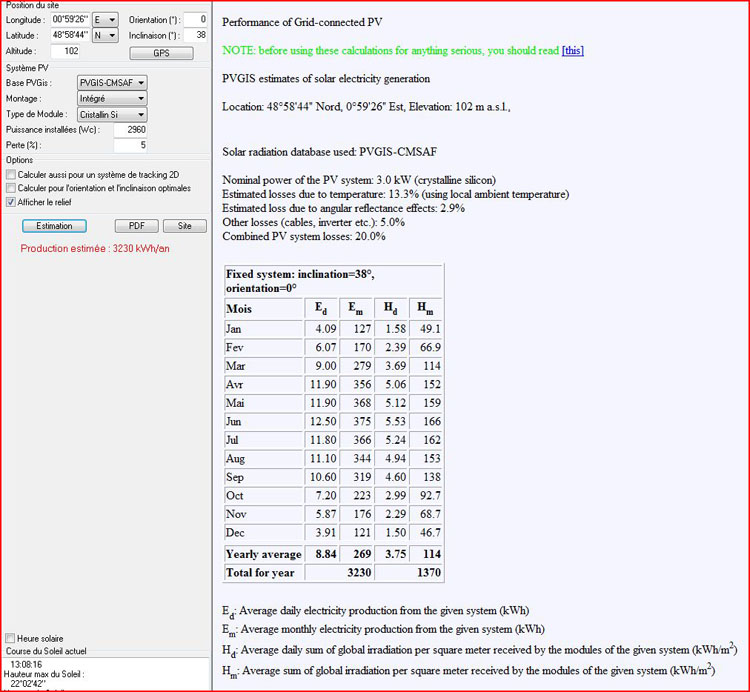Click the PDF export button
The image size is (750, 692).
click(x=137, y=226)
